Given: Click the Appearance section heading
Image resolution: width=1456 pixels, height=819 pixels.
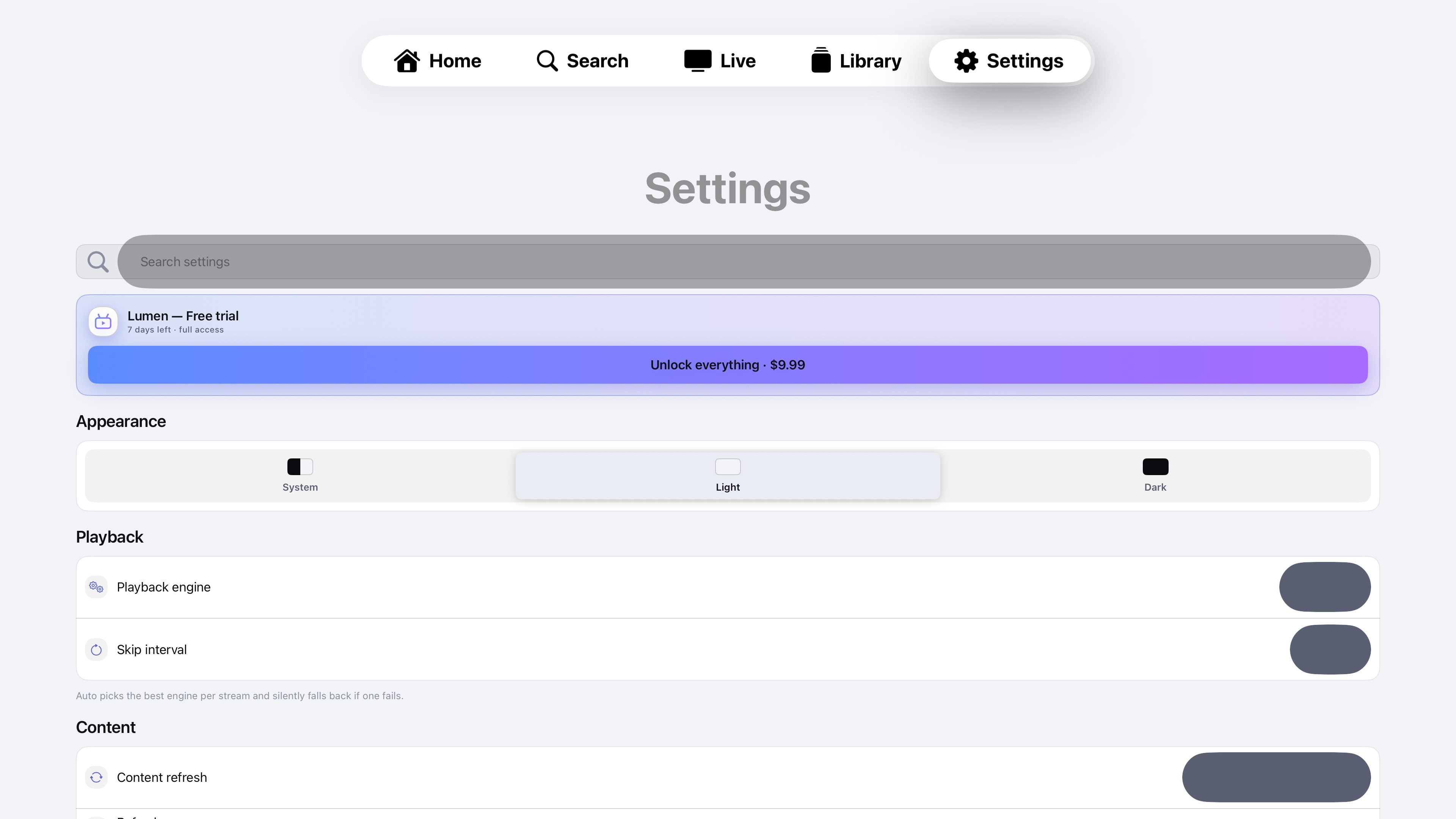Looking at the screenshot, I should [x=121, y=421].
